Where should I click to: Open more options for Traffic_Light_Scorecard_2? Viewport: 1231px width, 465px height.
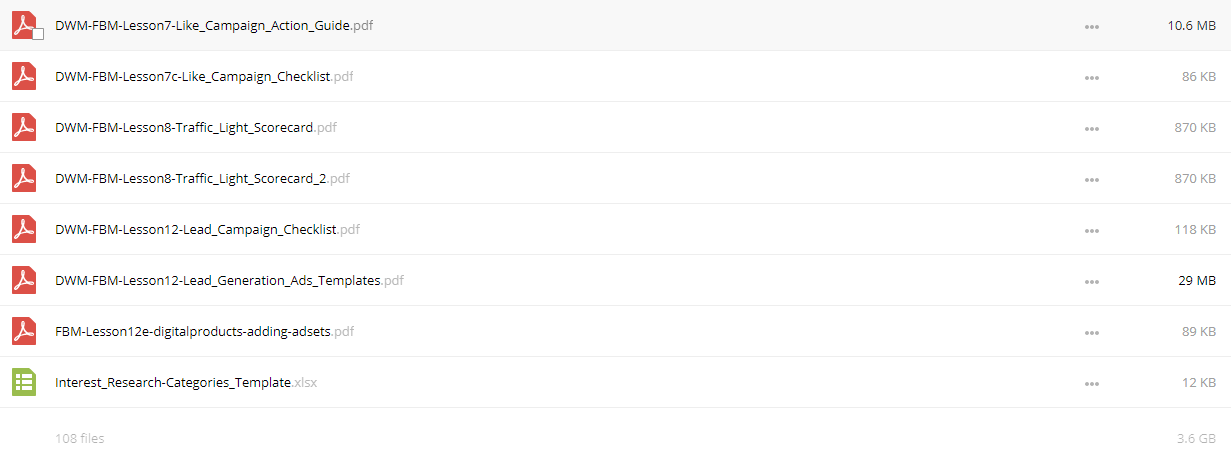pyautogui.click(x=1092, y=179)
